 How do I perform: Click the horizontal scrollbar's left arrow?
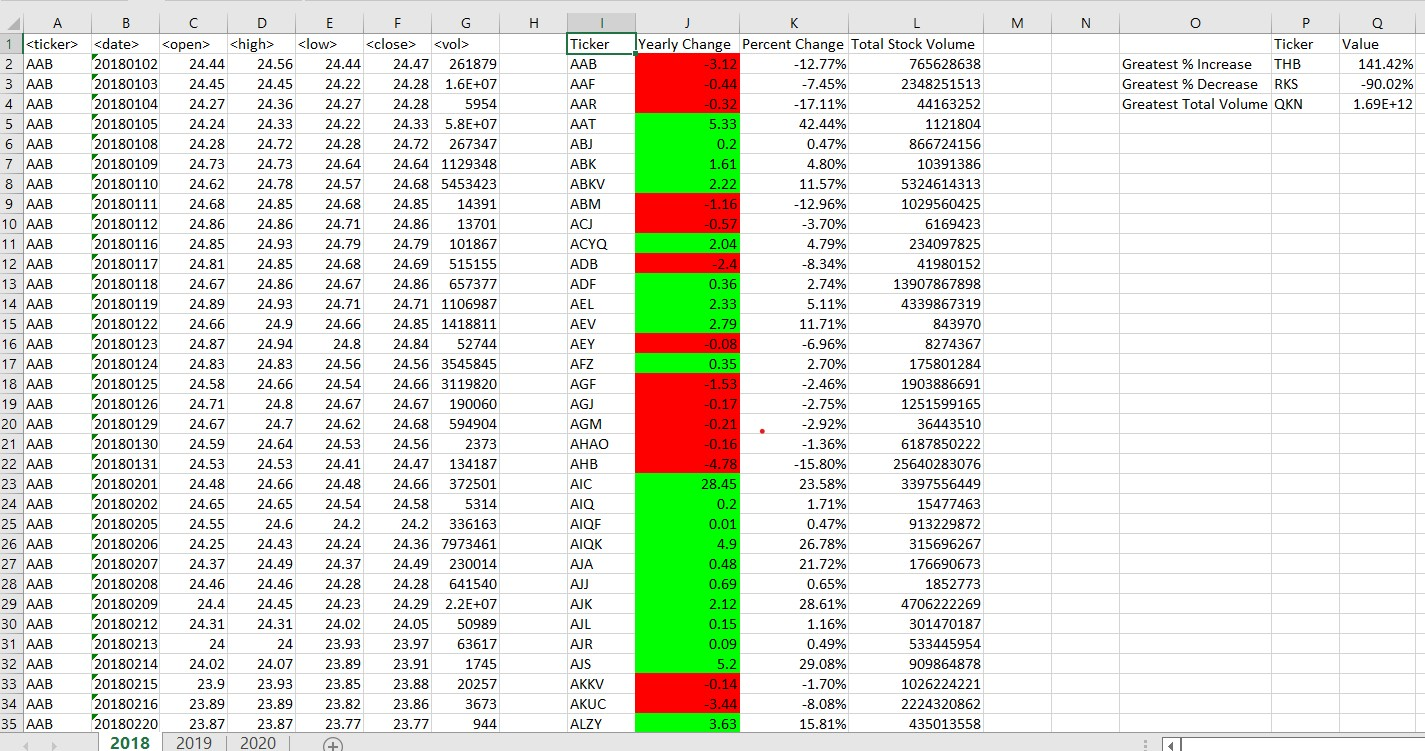tap(1171, 744)
